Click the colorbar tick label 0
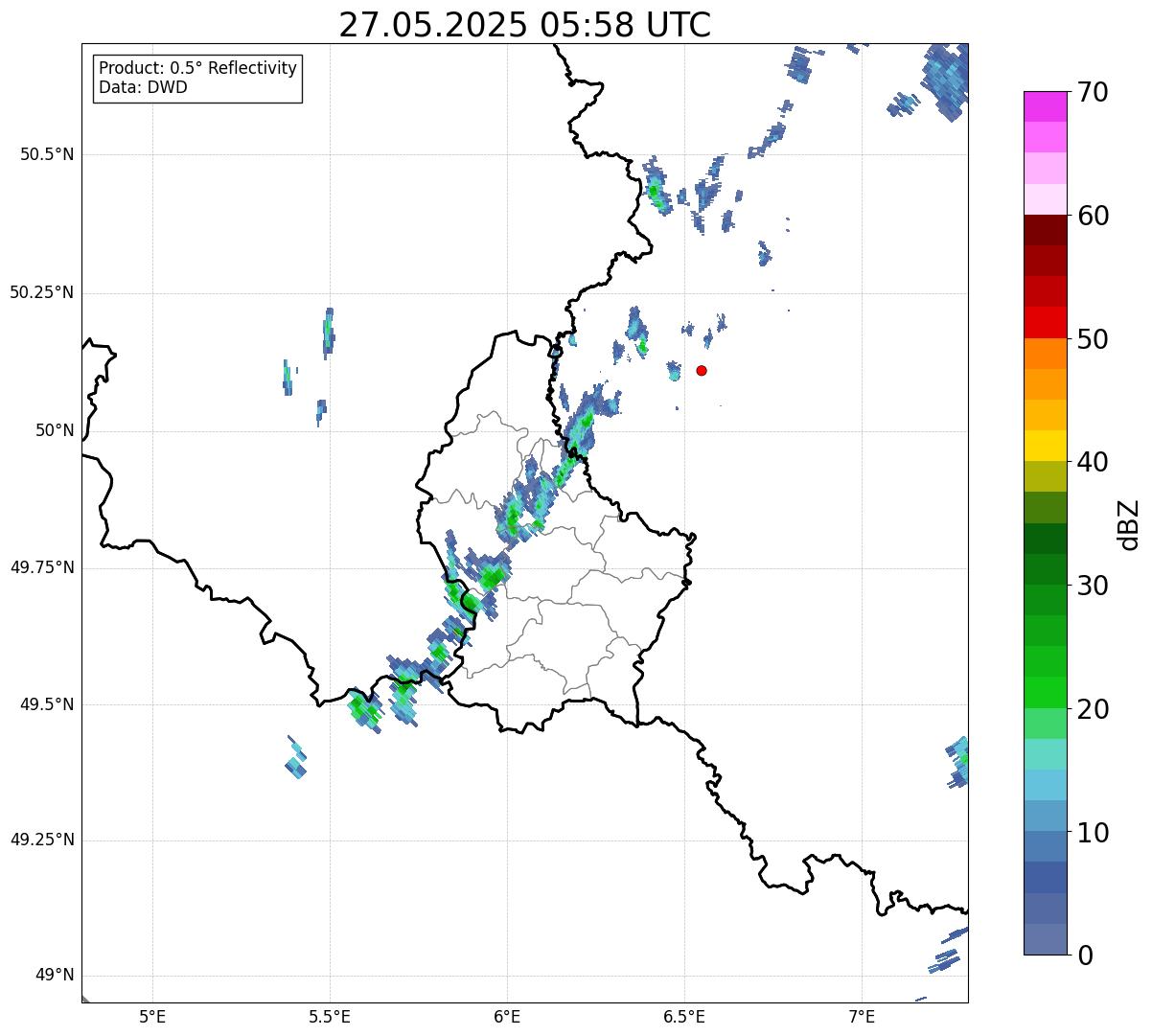Image resolution: width=1152 pixels, height=1036 pixels. [x=1083, y=956]
